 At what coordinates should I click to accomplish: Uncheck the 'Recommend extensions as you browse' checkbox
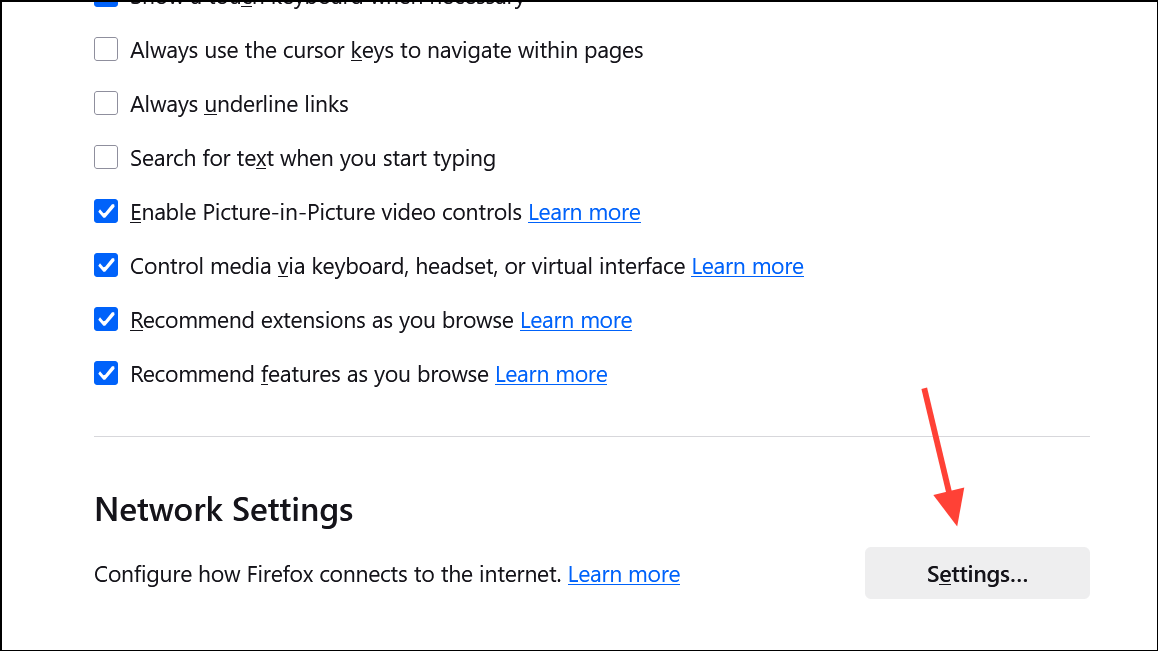106,319
